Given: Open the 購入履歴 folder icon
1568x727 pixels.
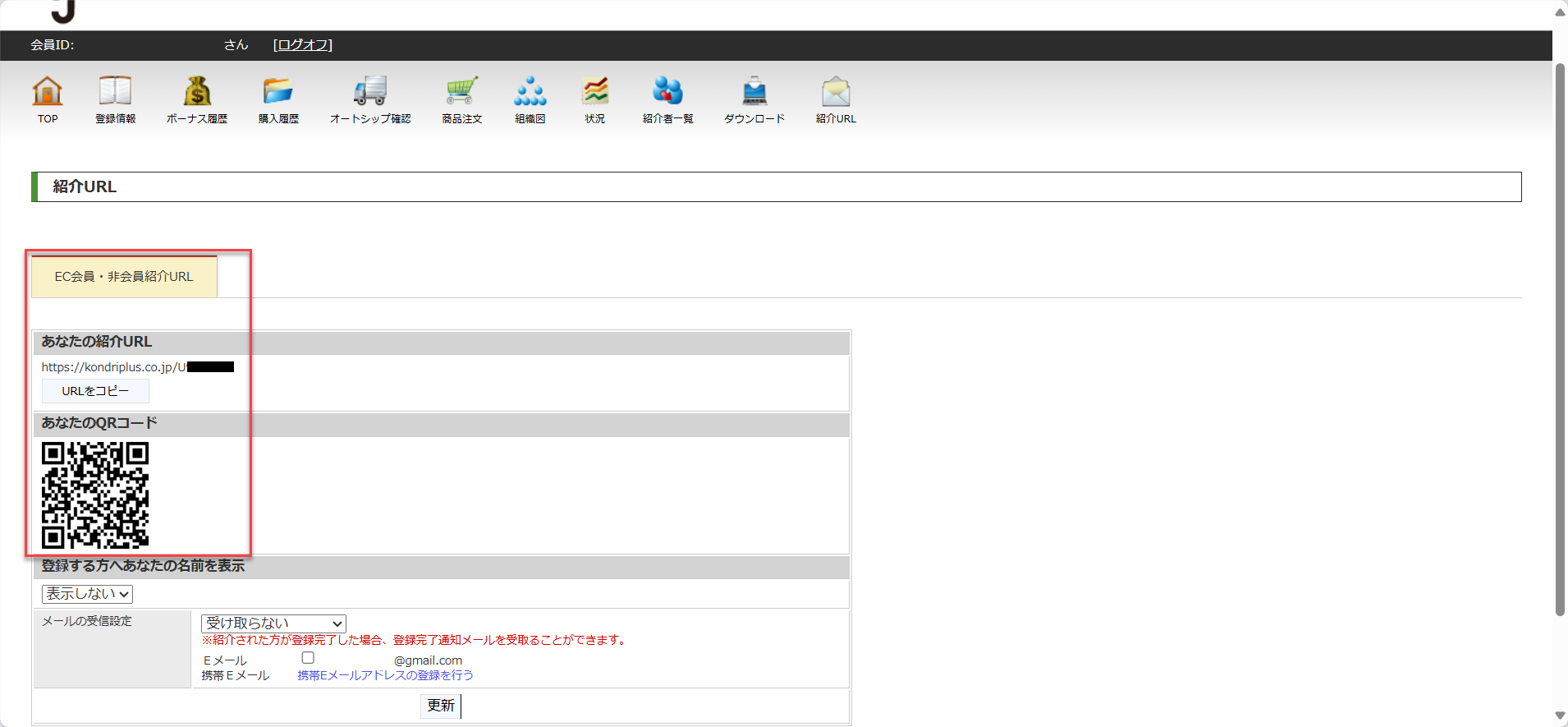Looking at the screenshot, I should click(x=278, y=91).
